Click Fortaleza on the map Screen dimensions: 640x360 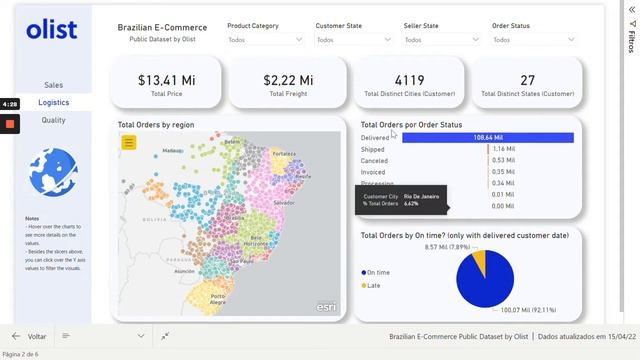pyautogui.click(x=284, y=154)
